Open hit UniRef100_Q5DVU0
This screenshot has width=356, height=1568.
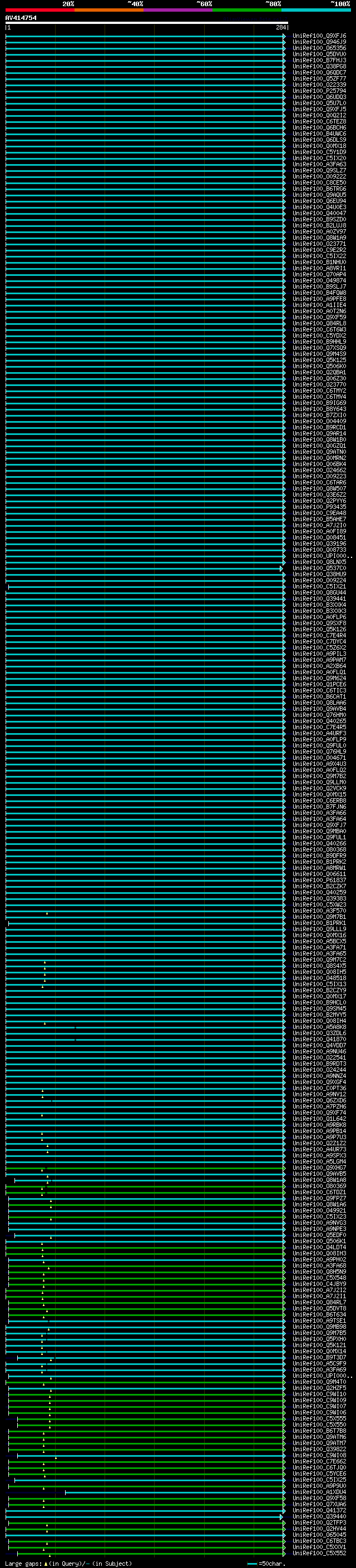point(319,54)
